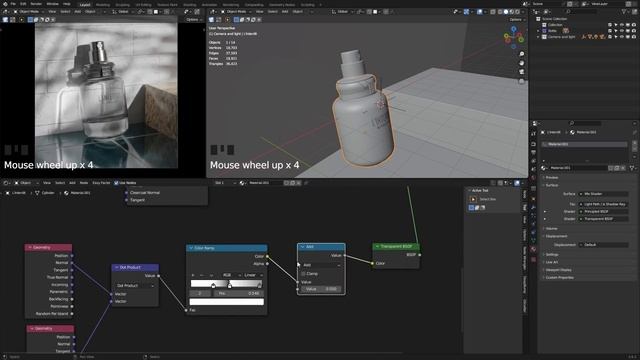This screenshot has height=360, width=640.
Task: Open the Render properties tab
Action: click(533, 144)
